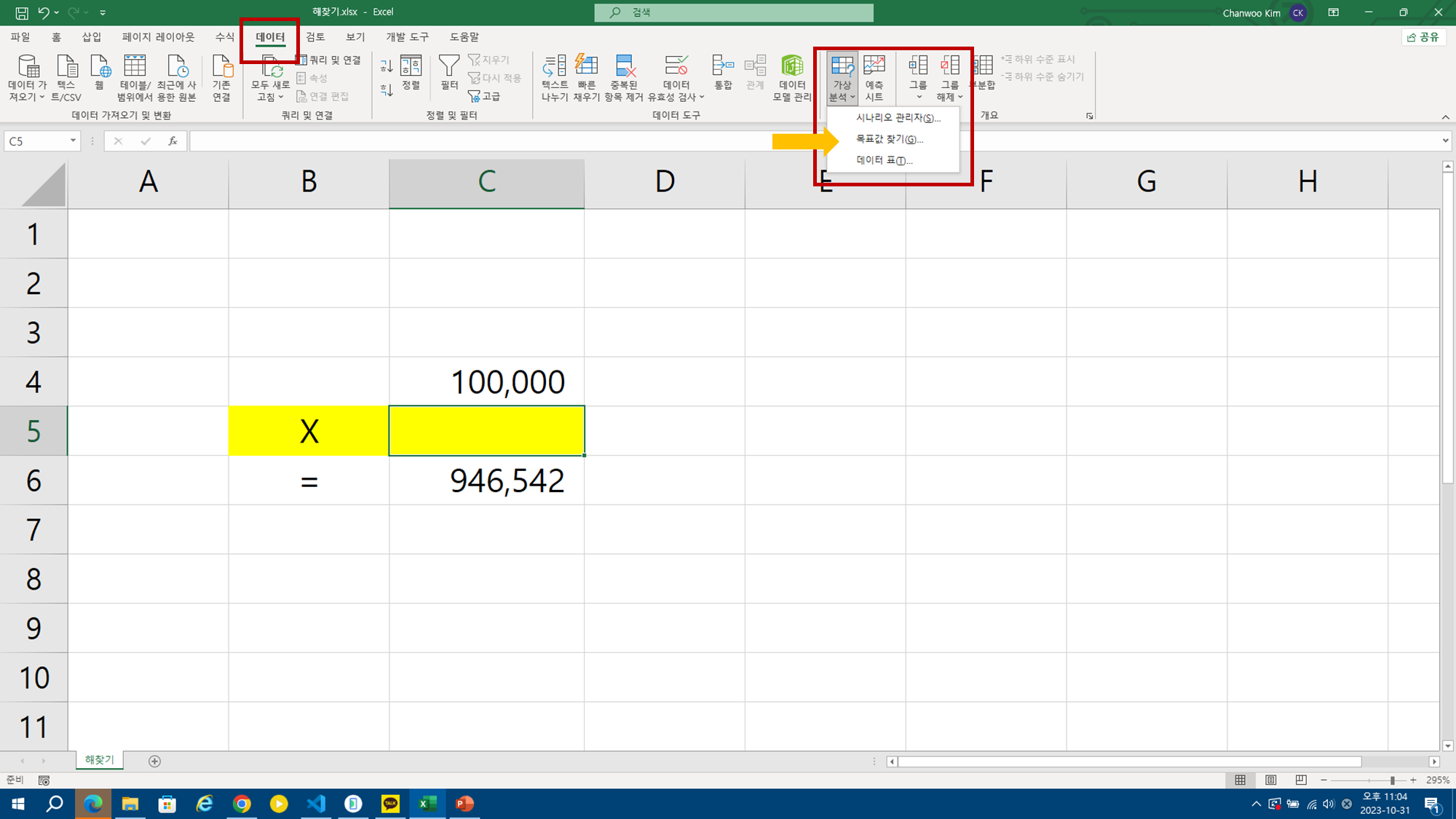Click the zoom slider handle

pyautogui.click(x=1392, y=780)
